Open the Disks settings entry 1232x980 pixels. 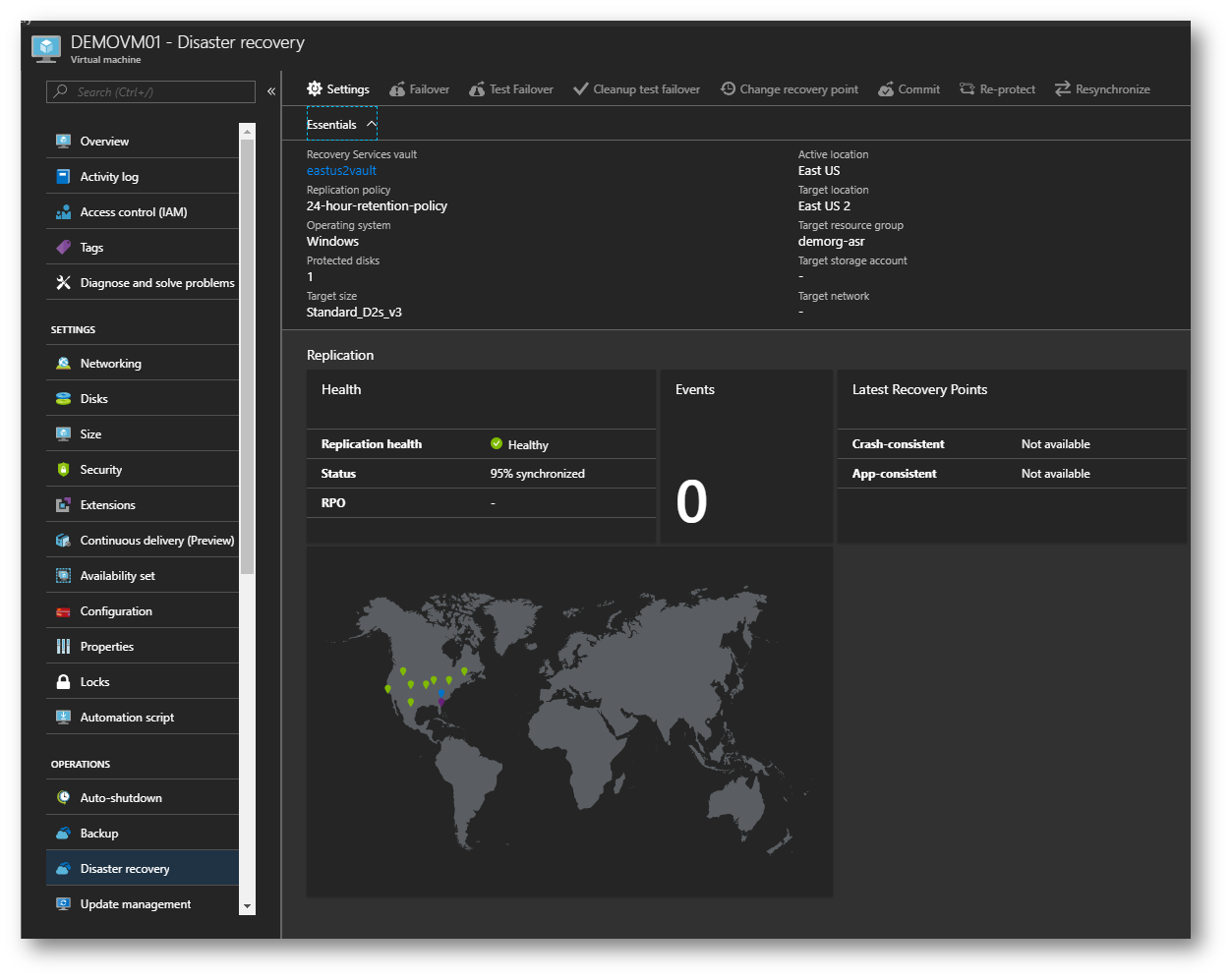(x=143, y=398)
